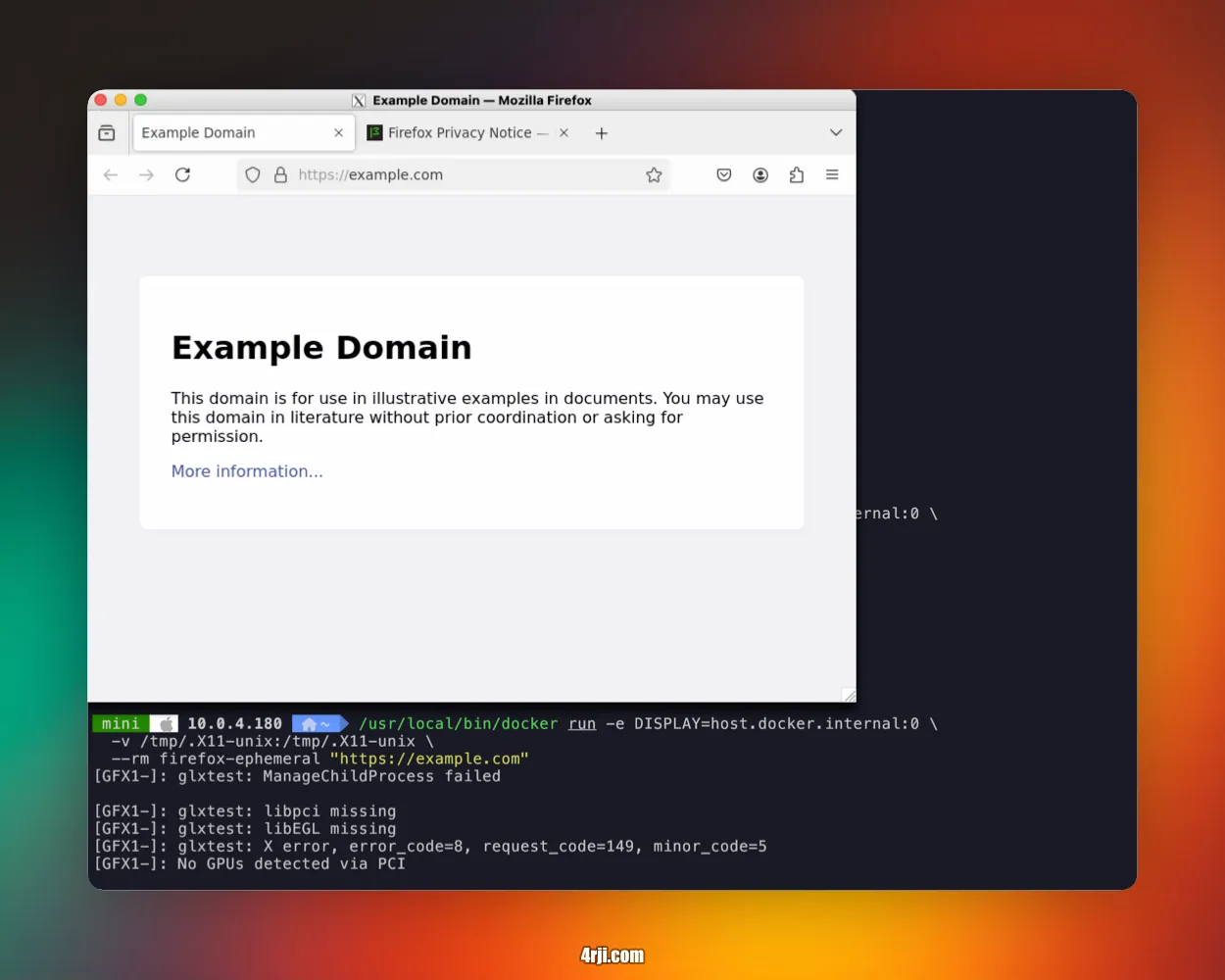Open the Firefox View icon
This screenshot has height=980, width=1225.
(107, 132)
